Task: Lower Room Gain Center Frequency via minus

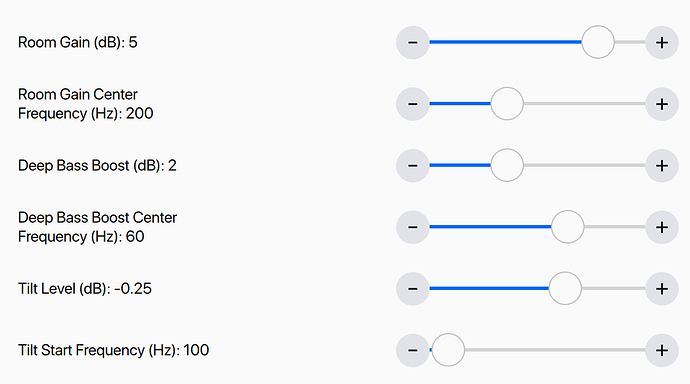Action: [x=412, y=104]
